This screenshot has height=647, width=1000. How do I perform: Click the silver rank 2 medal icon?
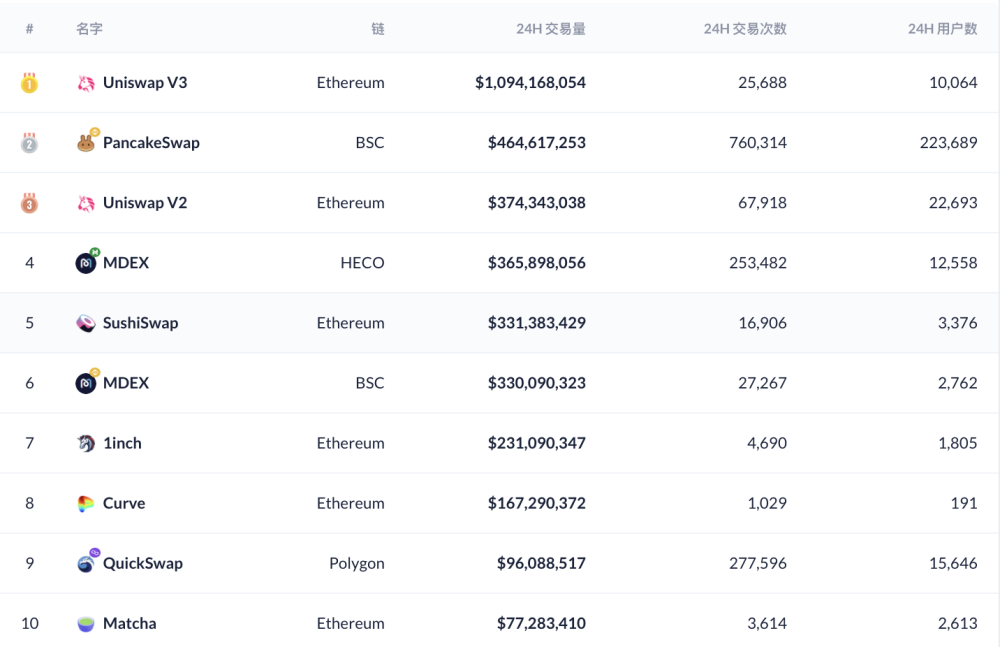click(29, 143)
